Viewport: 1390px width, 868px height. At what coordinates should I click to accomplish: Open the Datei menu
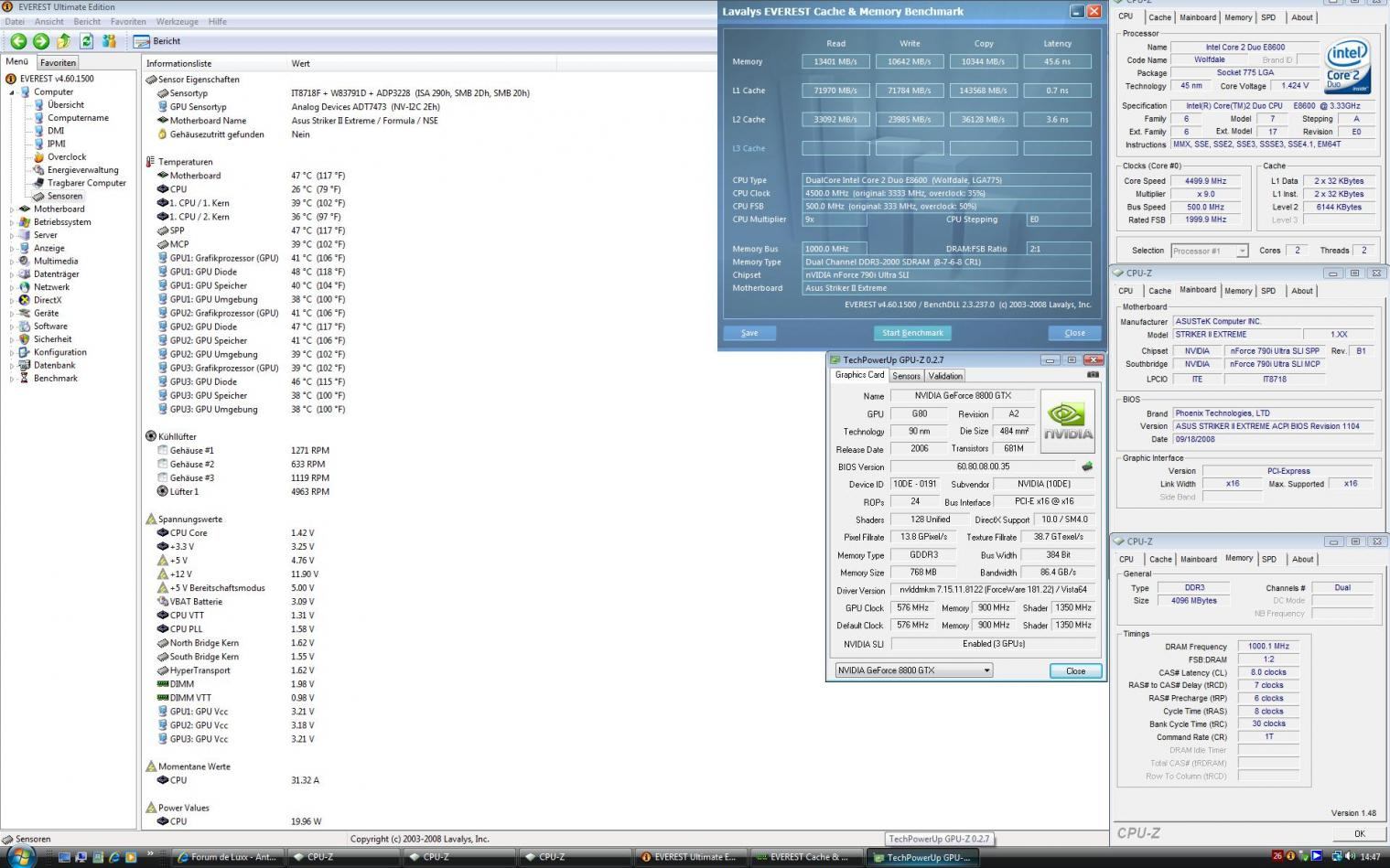(x=15, y=21)
